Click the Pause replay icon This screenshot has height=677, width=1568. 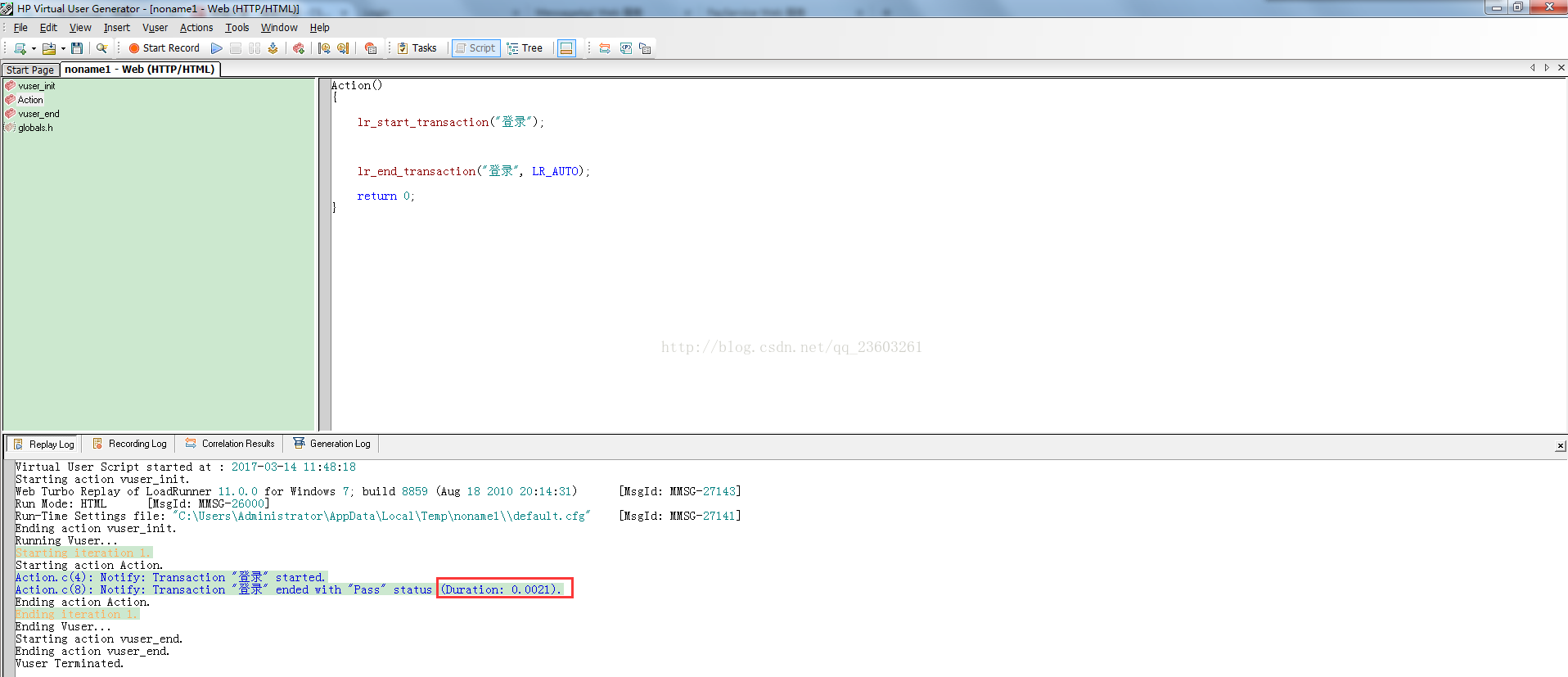click(255, 48)
